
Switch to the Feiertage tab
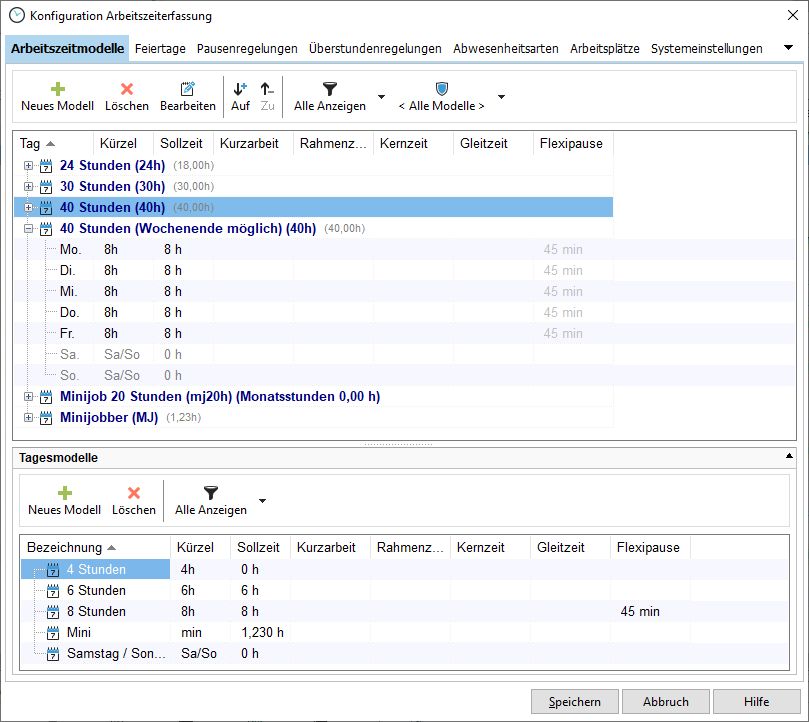click(x=159, y=48)
